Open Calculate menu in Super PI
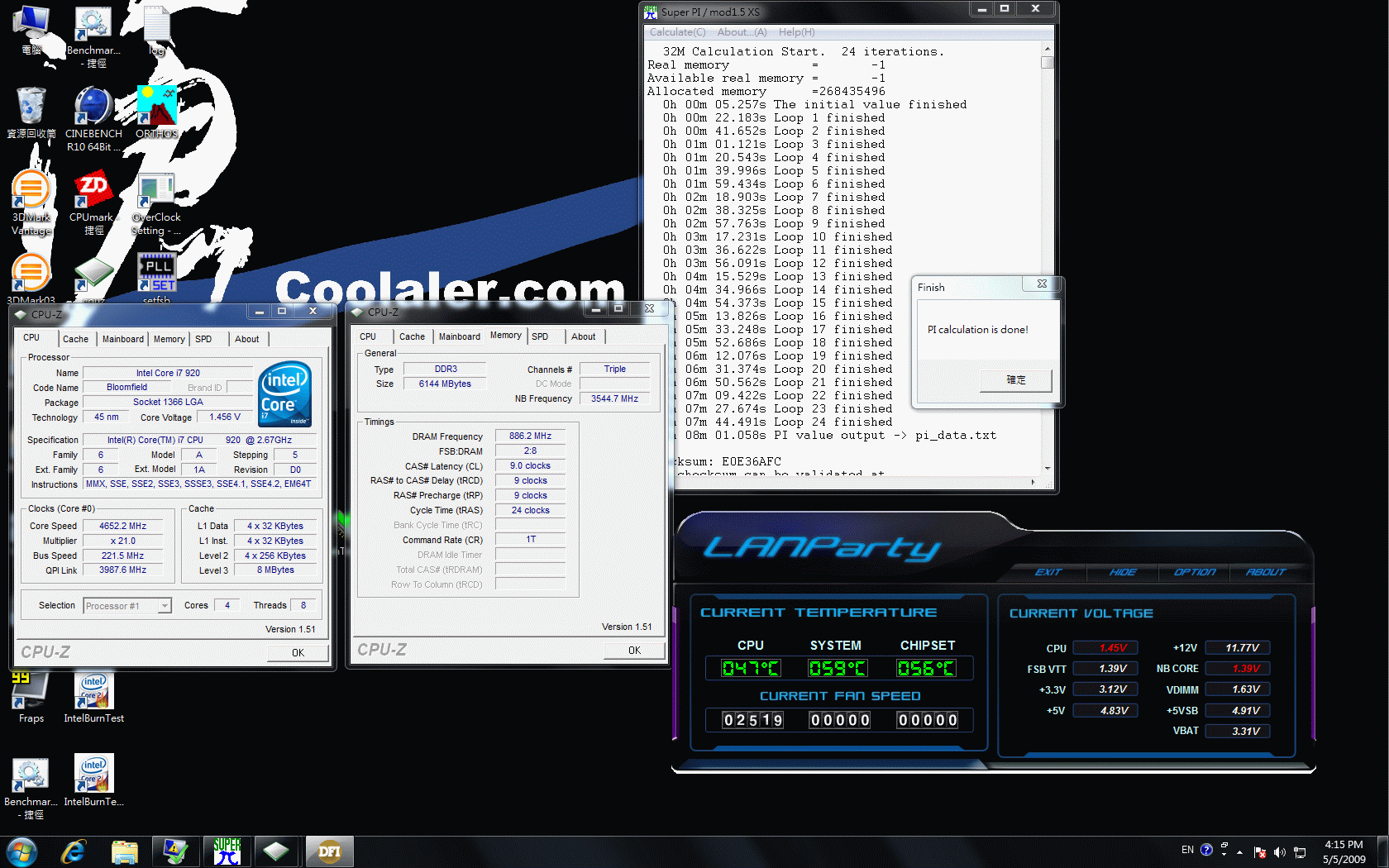1389x868 pixels. 677,32
